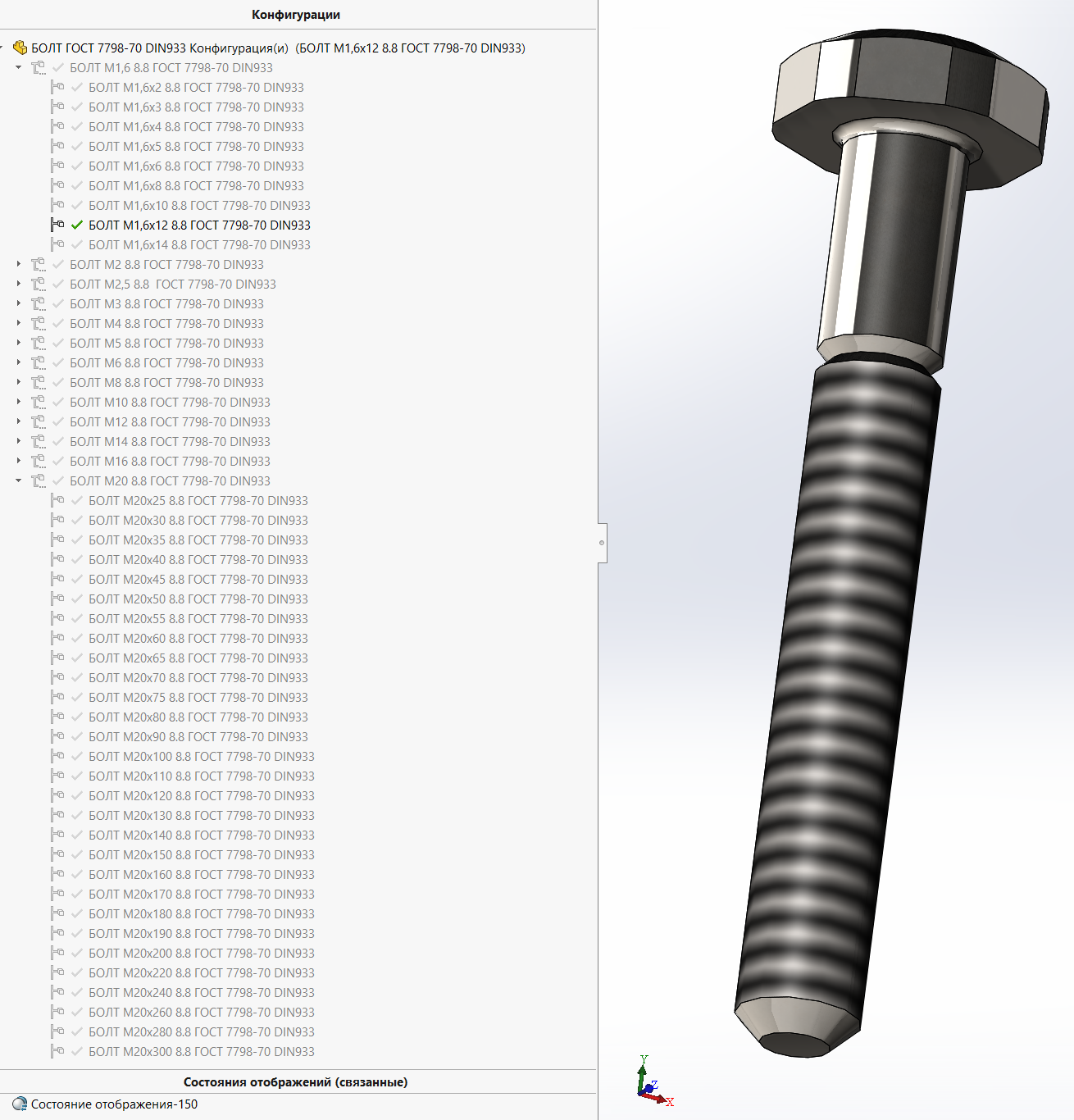Expand the БОЛТ M16 8.8 group
This screenshot has width=1074, height=1120.
coord(18,461)
